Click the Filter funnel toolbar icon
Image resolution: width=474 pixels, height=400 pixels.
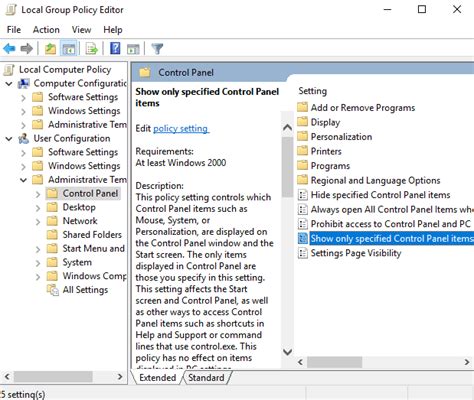click(157, 49)
